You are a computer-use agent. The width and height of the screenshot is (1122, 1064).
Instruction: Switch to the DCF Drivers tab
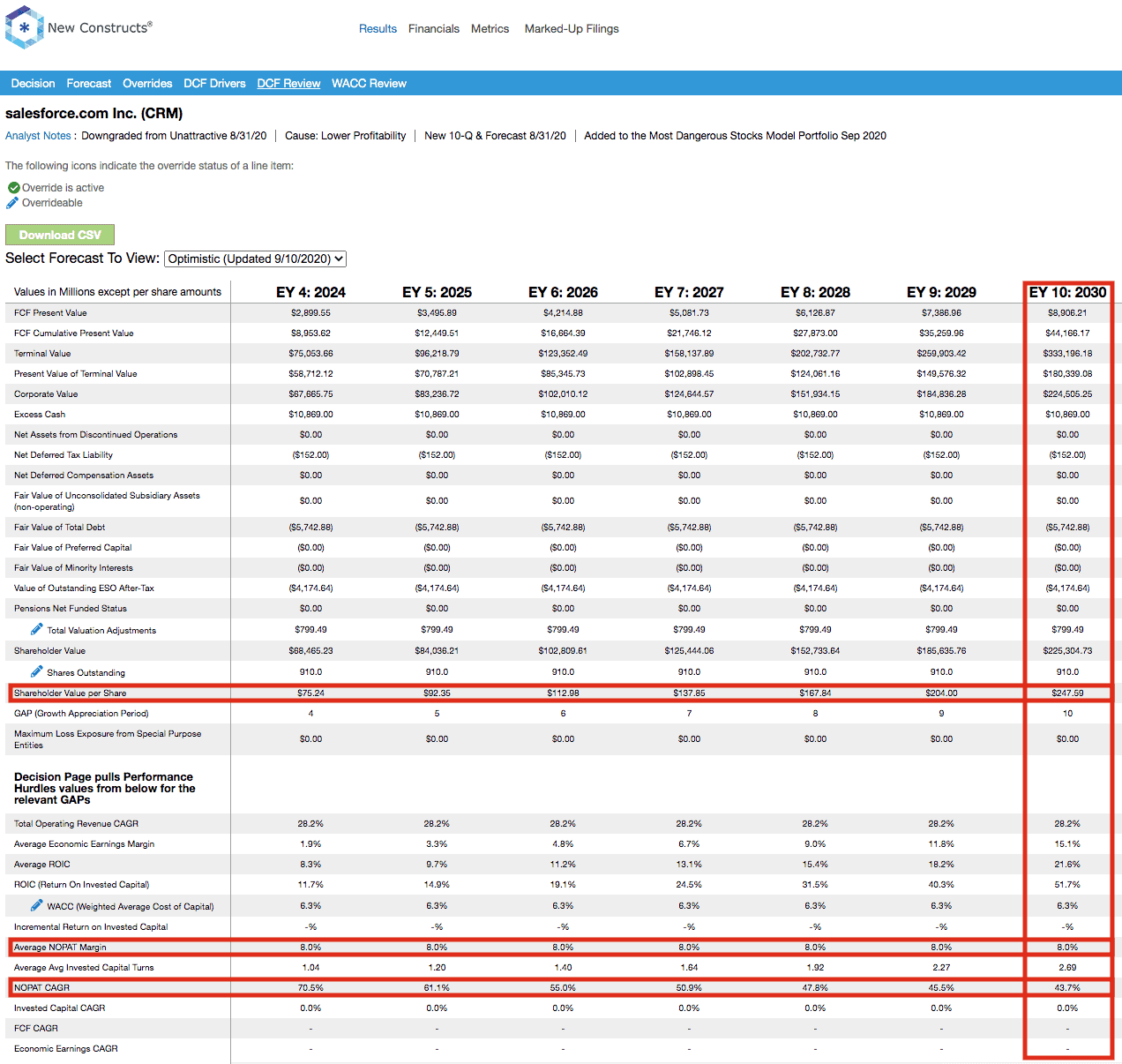pyautogui.click(x=214, y=84)
